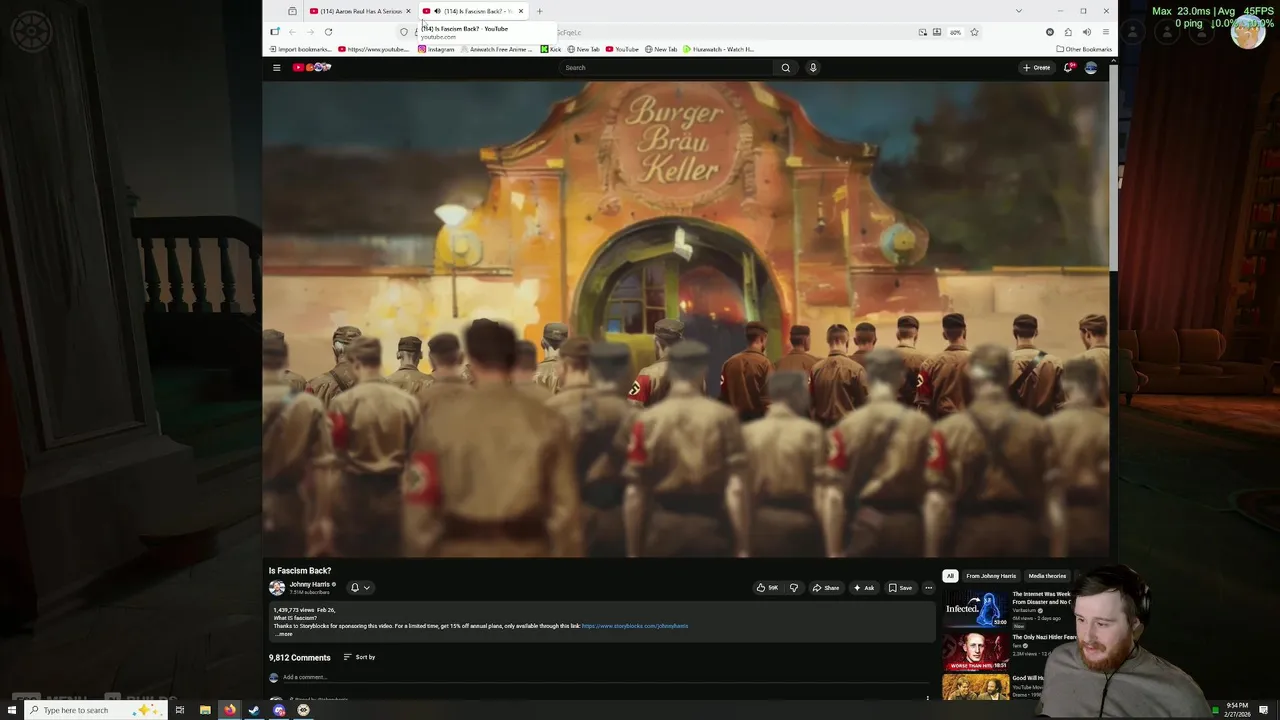Screen dimensions: 1280x720
Task: Open more actions ellipsis beside Save
Action: point(928,588)
